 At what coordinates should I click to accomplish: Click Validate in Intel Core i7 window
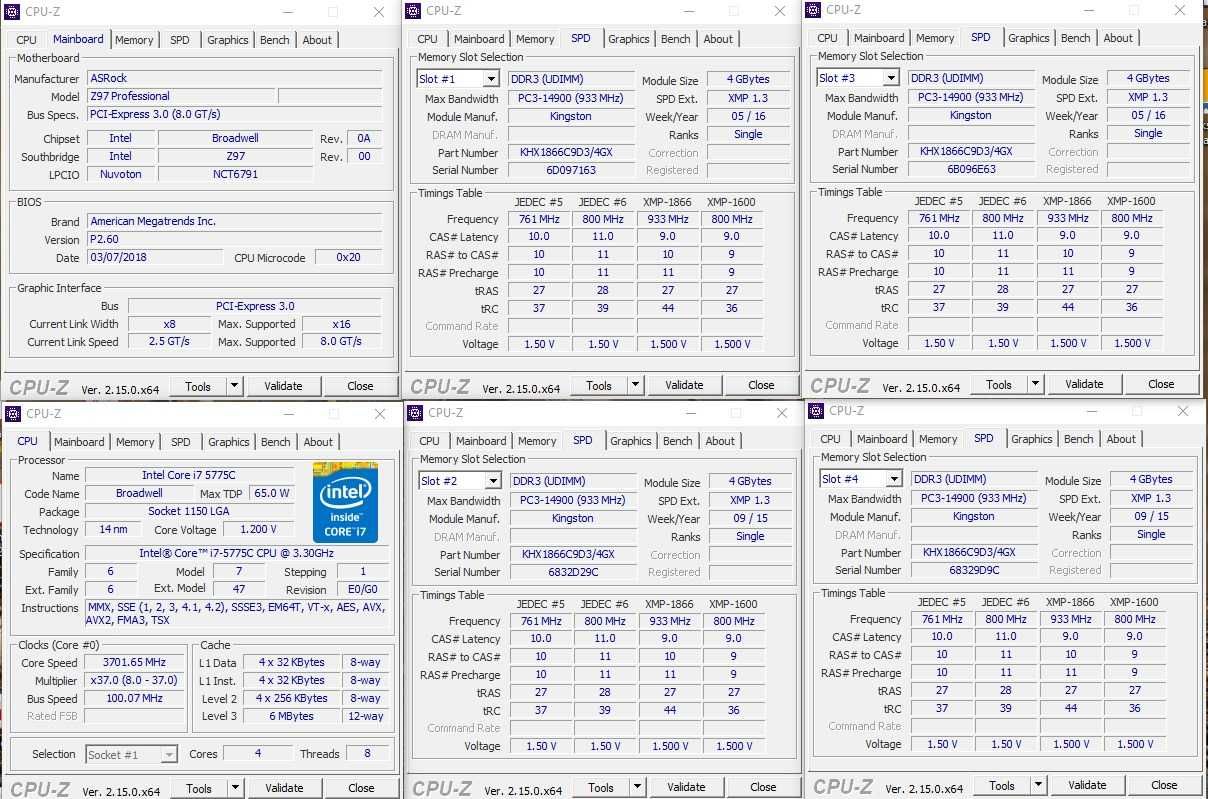tap(284, 788)
